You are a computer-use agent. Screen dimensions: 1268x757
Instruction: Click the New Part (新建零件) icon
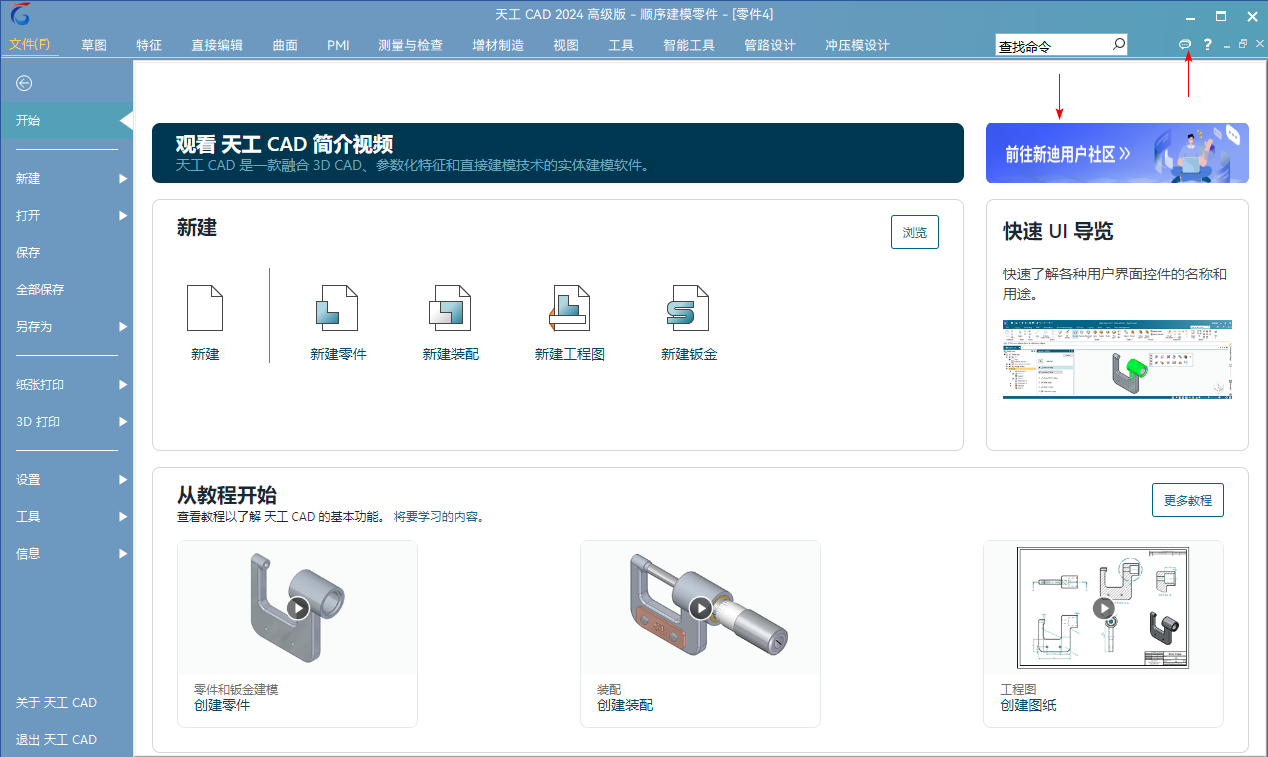[338, 308]
